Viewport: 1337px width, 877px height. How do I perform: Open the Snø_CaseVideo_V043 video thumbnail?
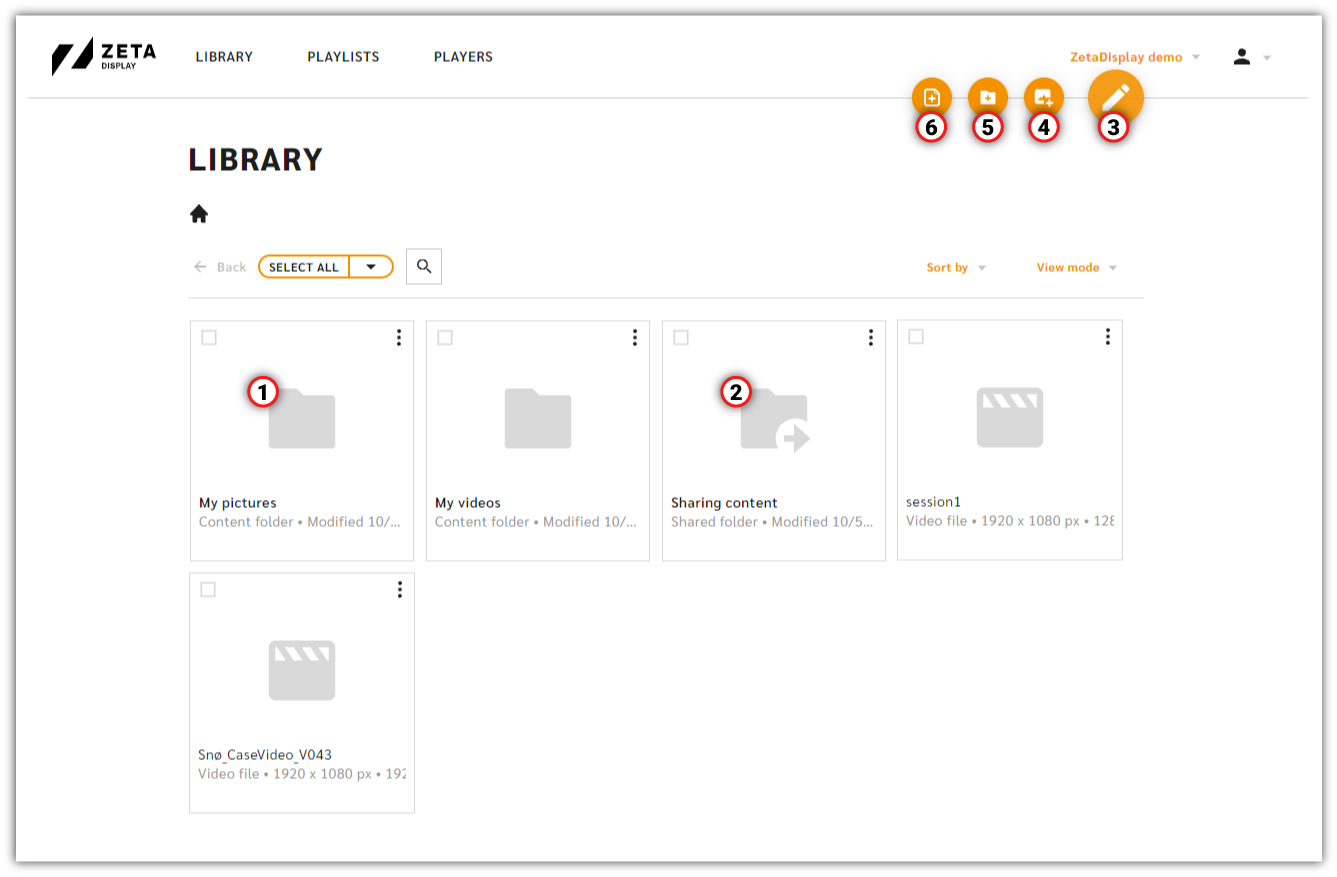click(301, 670)
